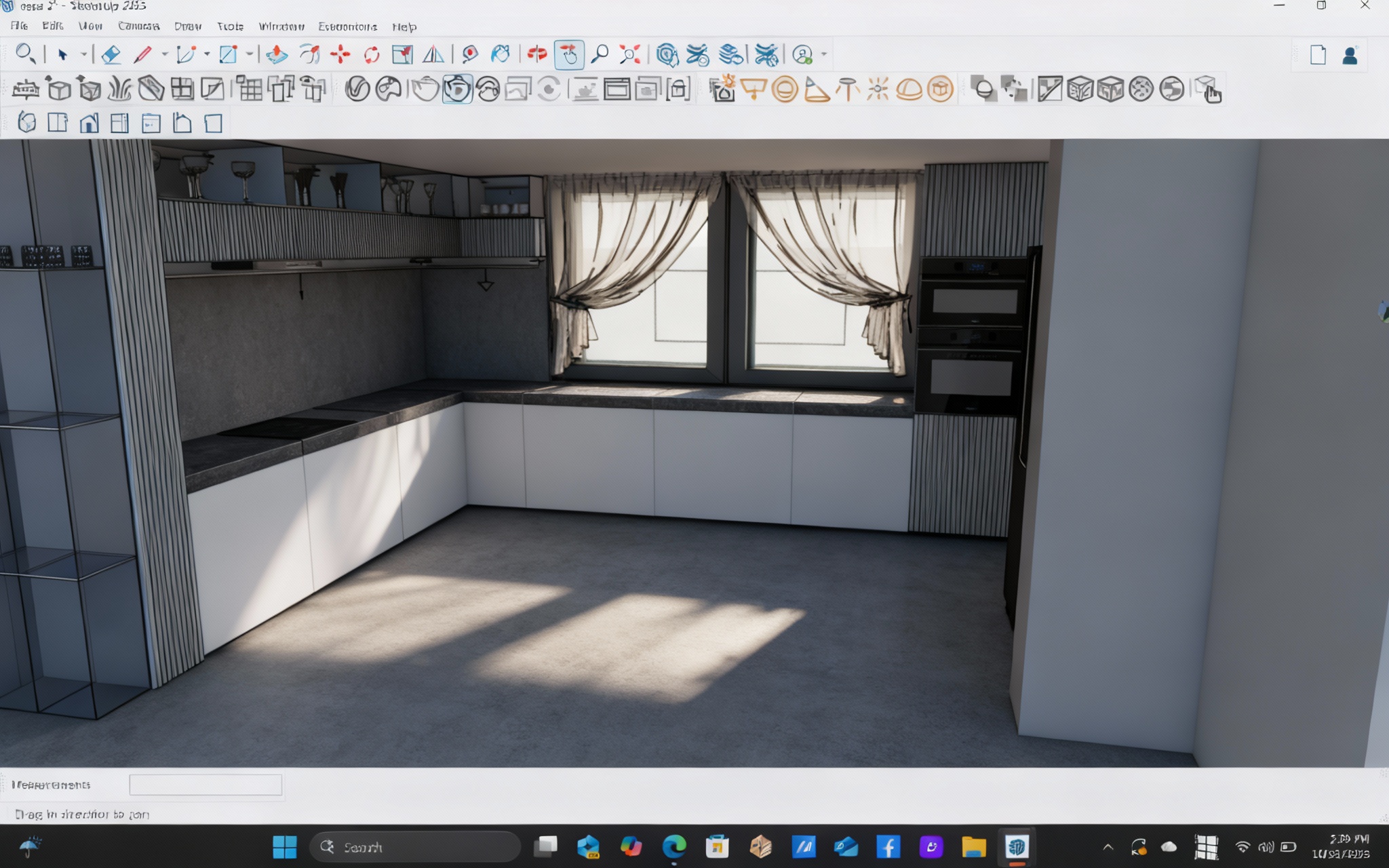The image size is (1389, 868).
Task: Click the Zoom Extents icon
Action: pos(630,54)
